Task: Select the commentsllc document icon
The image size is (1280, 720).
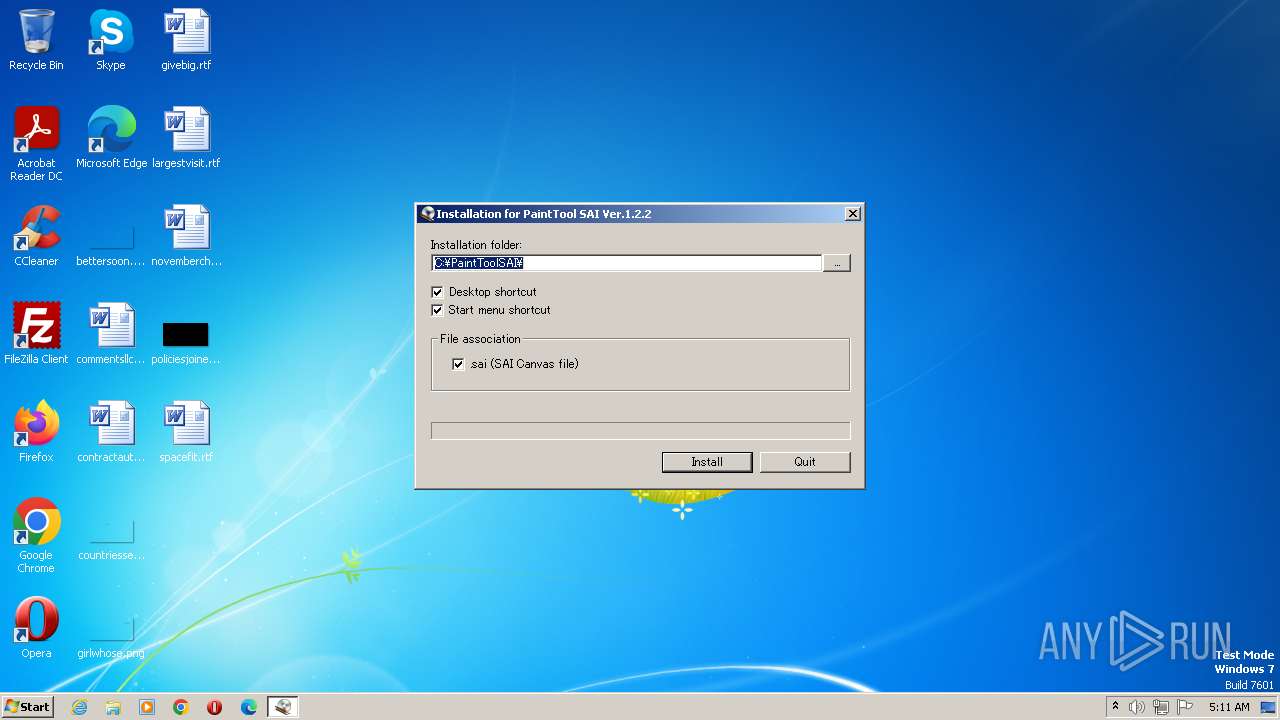Action: [111, 334]
